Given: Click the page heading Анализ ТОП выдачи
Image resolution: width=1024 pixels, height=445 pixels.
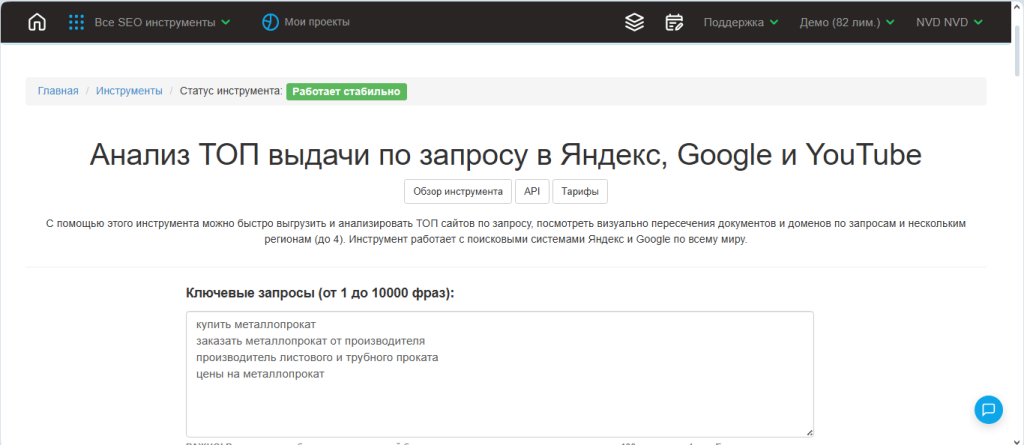Looking at the screenshot, I should tap(505, 155).
